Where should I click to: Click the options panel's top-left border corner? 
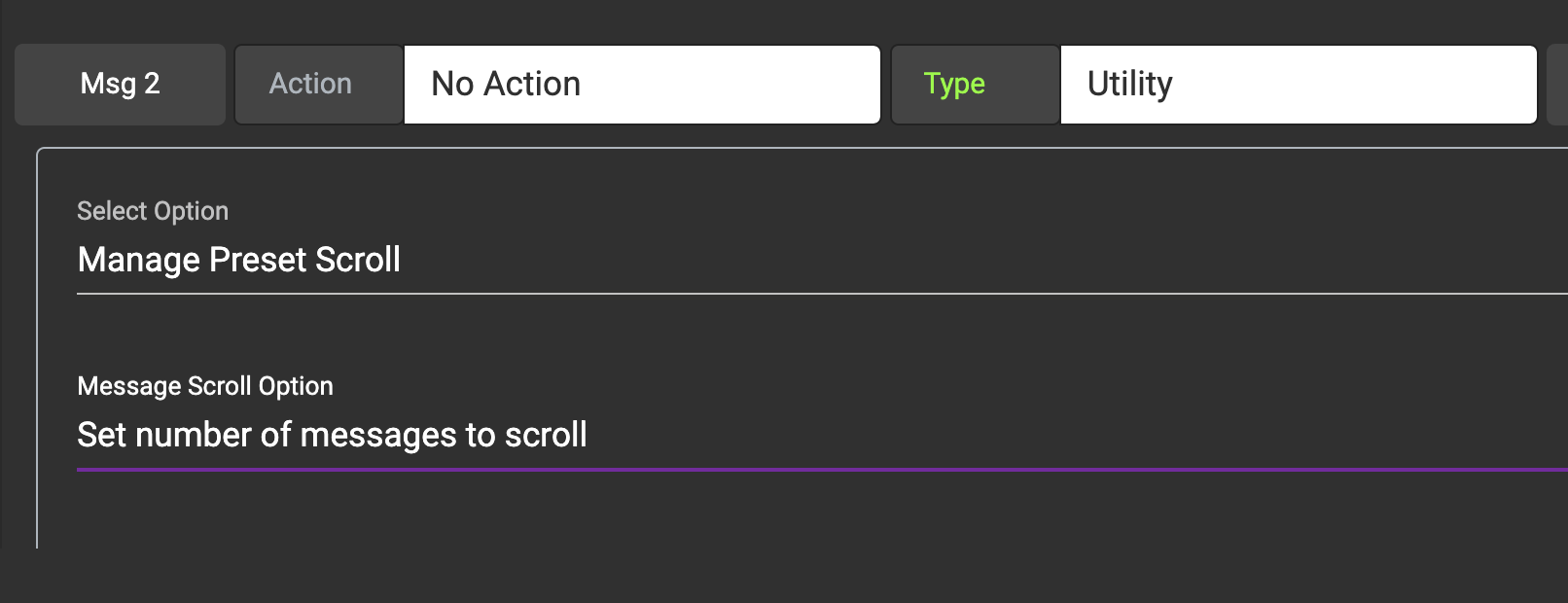pyautogui.click(x=40, y=151)
